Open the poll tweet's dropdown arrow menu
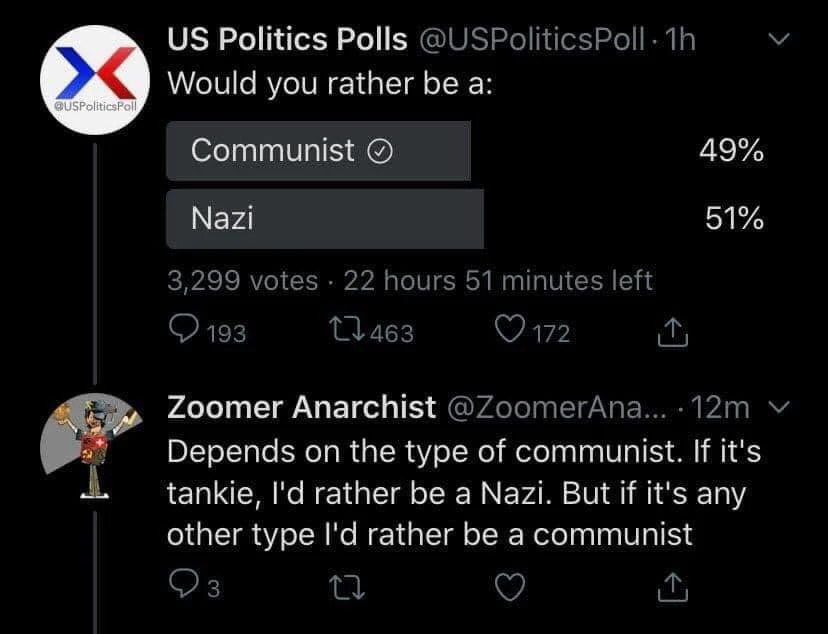The image size is (828, 634). pyautogui.click(x=783, y=40)
